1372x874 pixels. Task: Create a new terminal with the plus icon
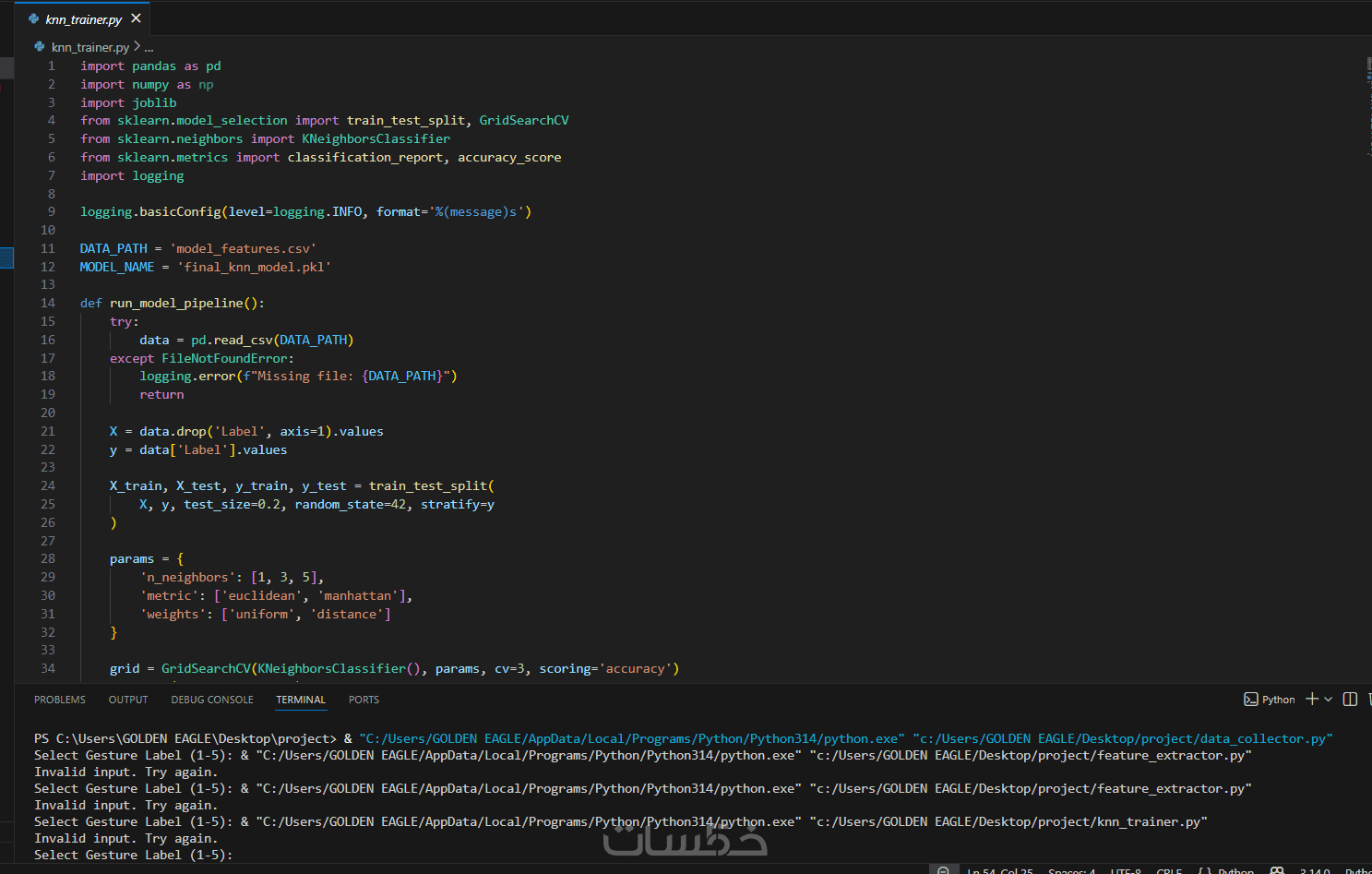(1312, 699)
